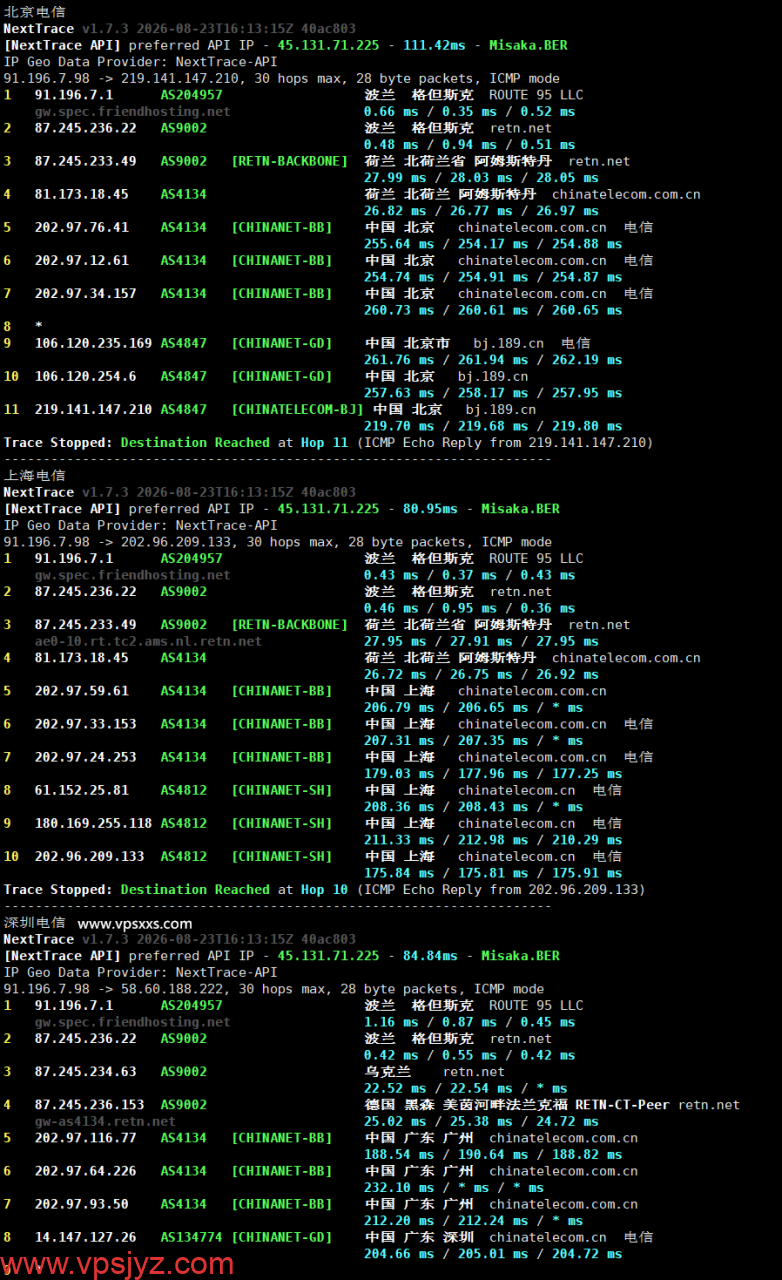Screen dimensions: 782x1280
Task: Click hop IP 202.97.93.50
Action: coord(82,1204)
